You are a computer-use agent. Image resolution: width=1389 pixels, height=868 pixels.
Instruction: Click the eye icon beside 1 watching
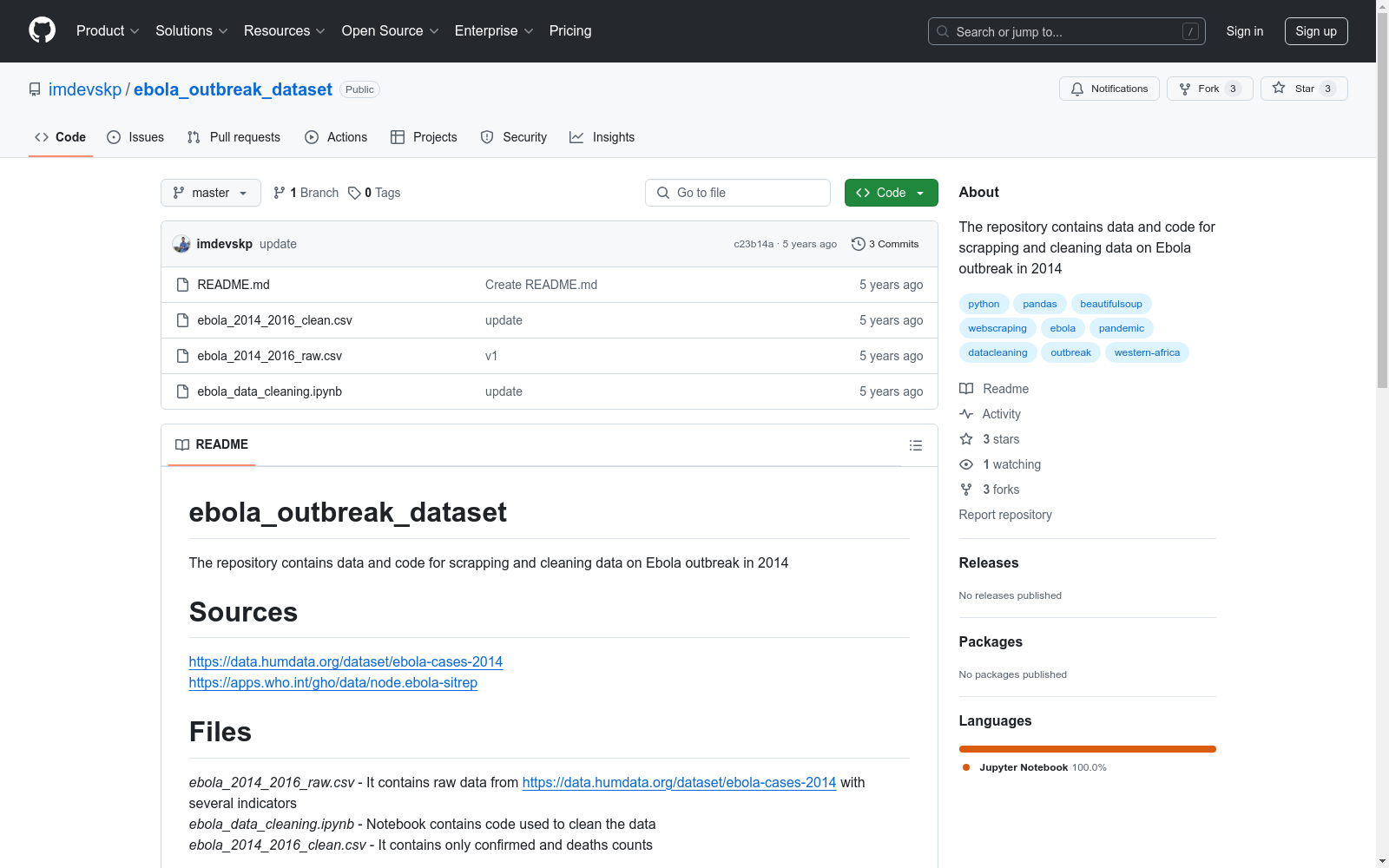pyautogui.click(x=966, y=464)
